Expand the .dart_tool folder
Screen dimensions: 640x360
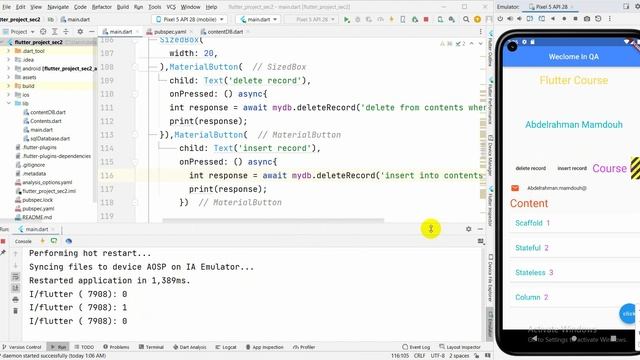click(x=8, y=51)
